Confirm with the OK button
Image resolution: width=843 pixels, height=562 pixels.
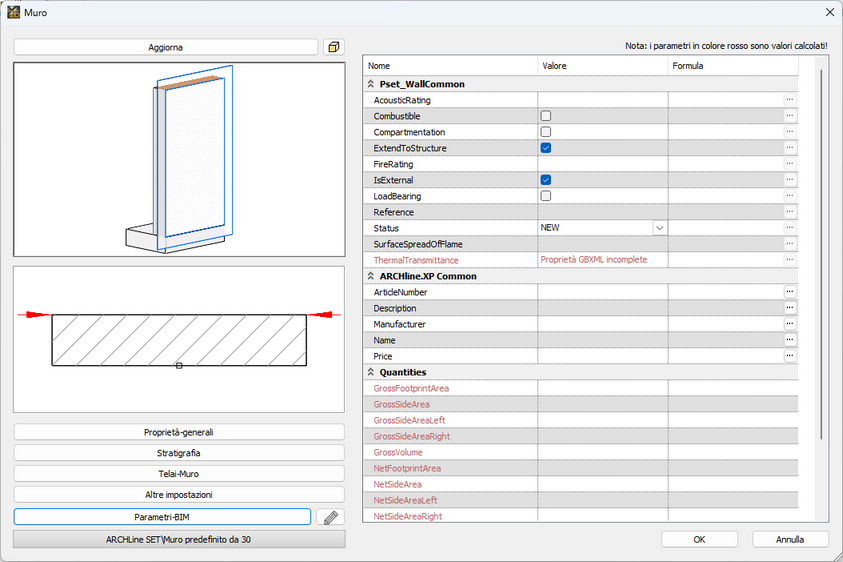coord(699,539)
